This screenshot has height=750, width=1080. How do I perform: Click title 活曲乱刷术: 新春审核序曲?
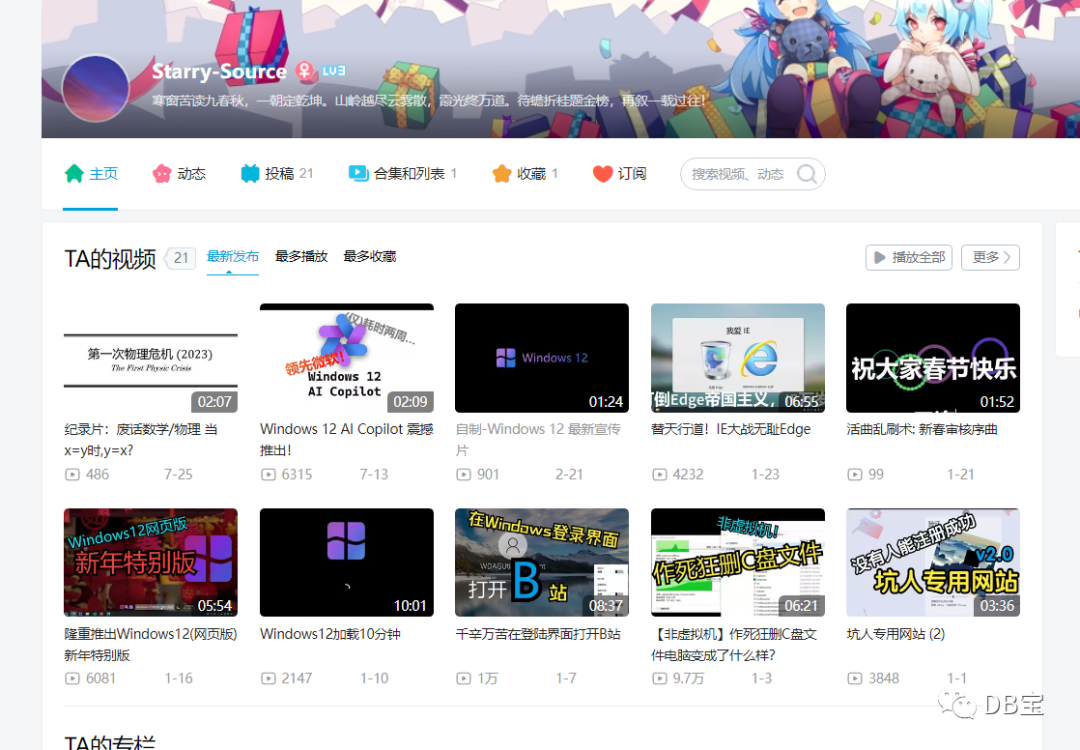pos(922,430)
